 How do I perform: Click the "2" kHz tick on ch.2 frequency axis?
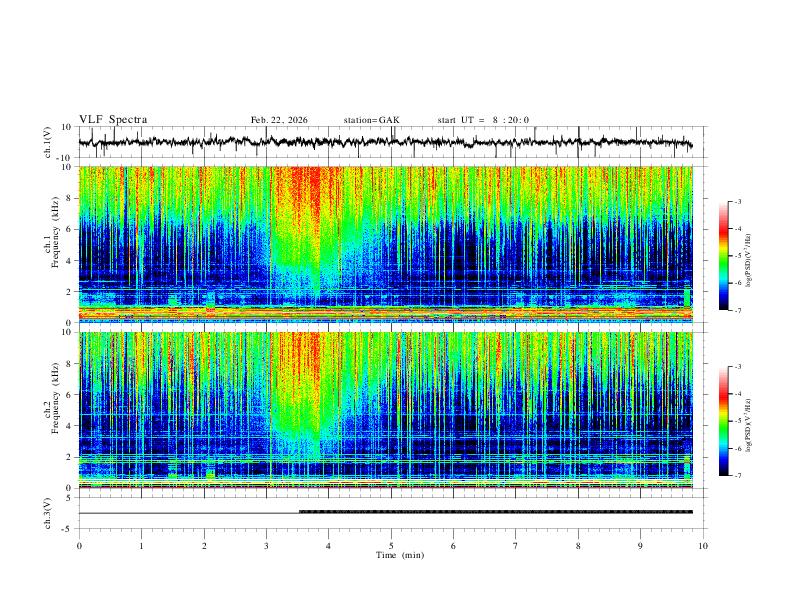(70, 457)
